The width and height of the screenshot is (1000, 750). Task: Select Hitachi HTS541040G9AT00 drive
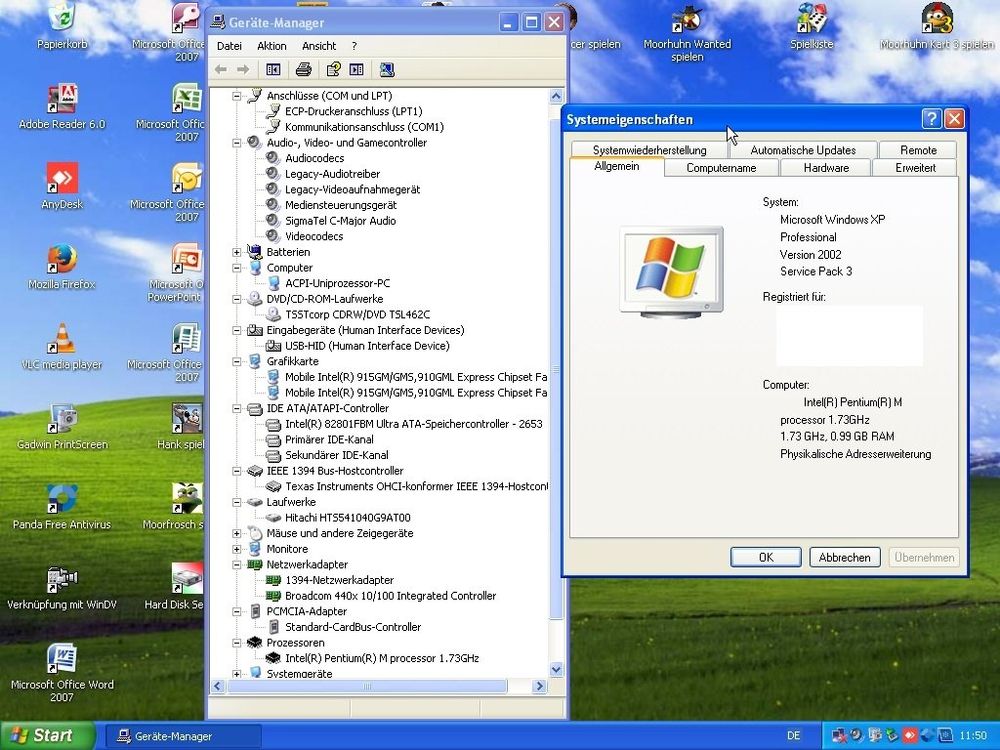tap(348, 518)
